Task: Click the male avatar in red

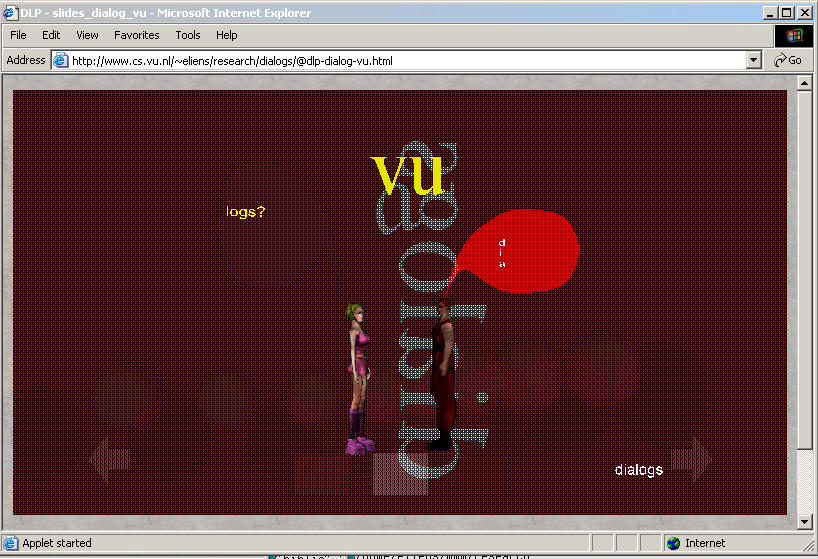Action: (443, 374)
